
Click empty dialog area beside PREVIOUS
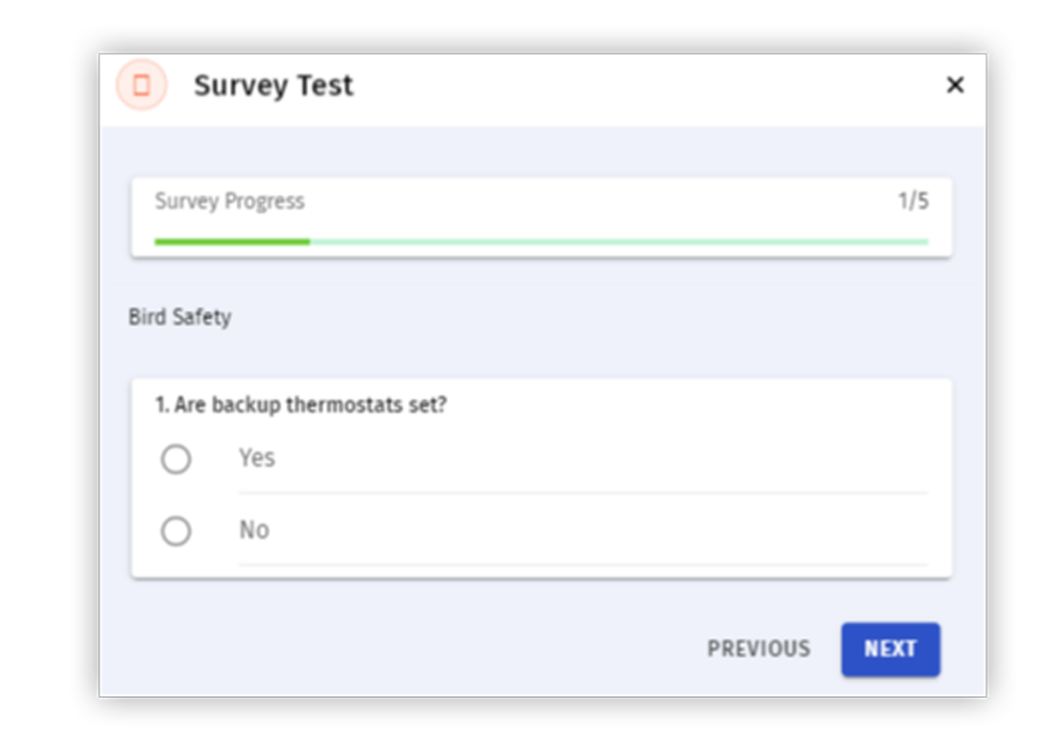click(406, 649)
